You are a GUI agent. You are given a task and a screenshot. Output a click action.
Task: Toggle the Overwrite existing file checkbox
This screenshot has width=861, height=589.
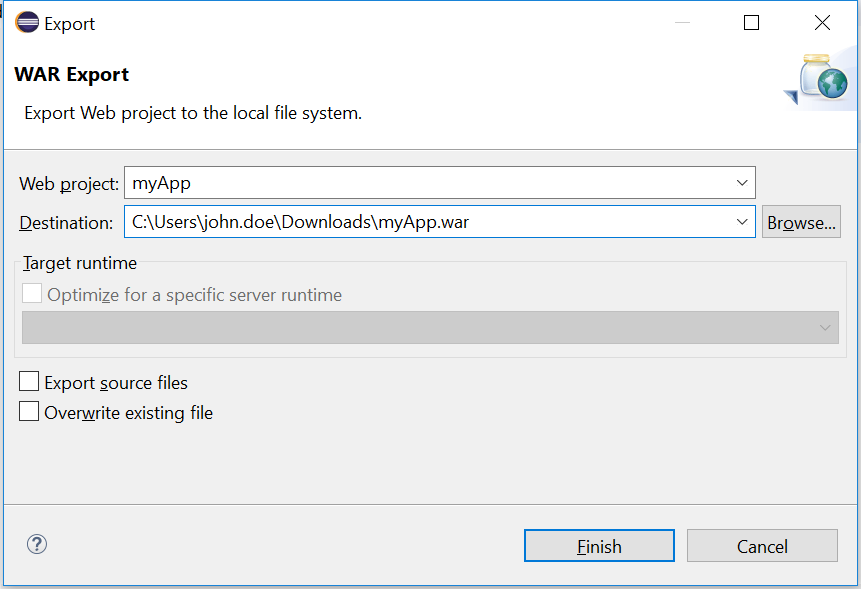30,412
